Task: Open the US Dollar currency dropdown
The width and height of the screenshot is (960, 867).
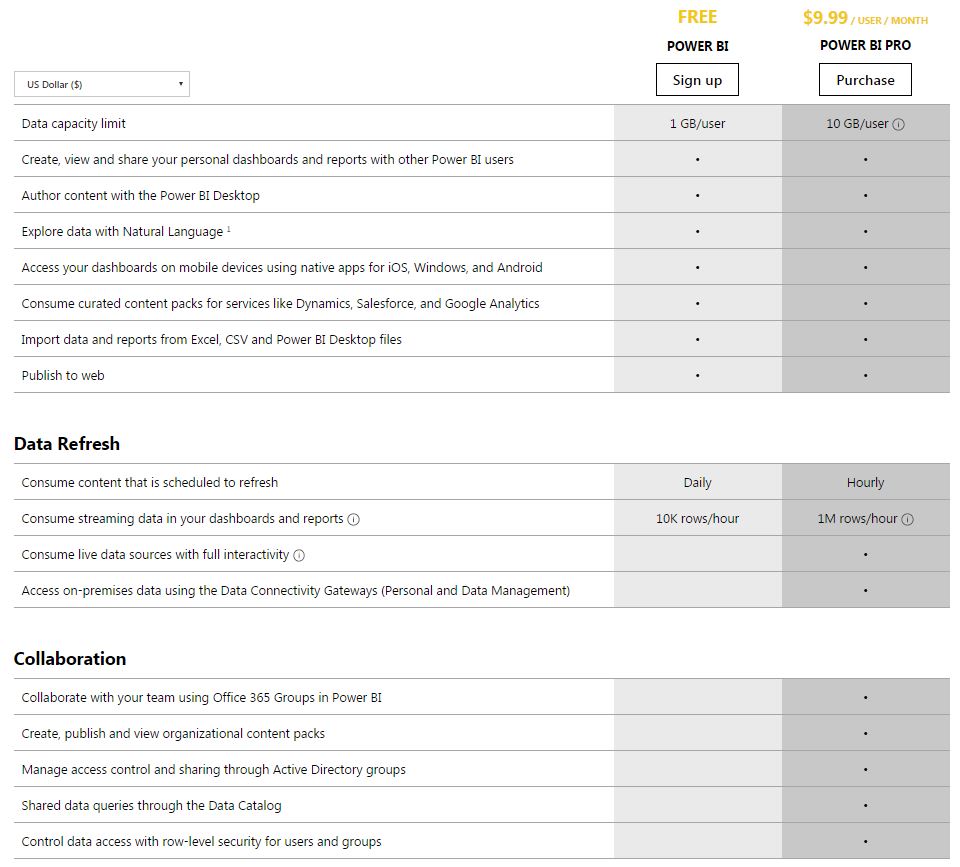Action: pyautogui.click(x=102, y=84)
